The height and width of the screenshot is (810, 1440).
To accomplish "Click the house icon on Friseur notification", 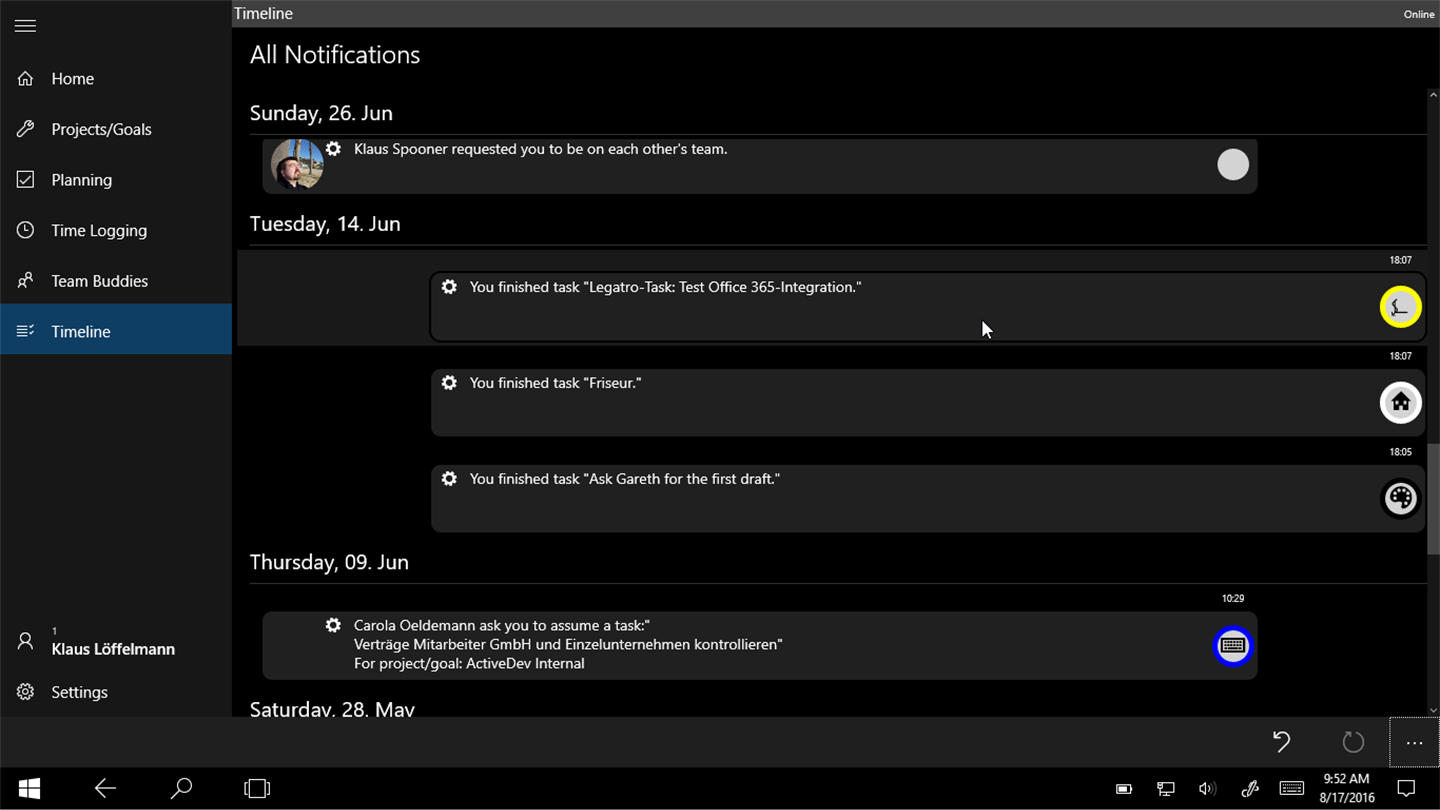I will pos(1400,403).
